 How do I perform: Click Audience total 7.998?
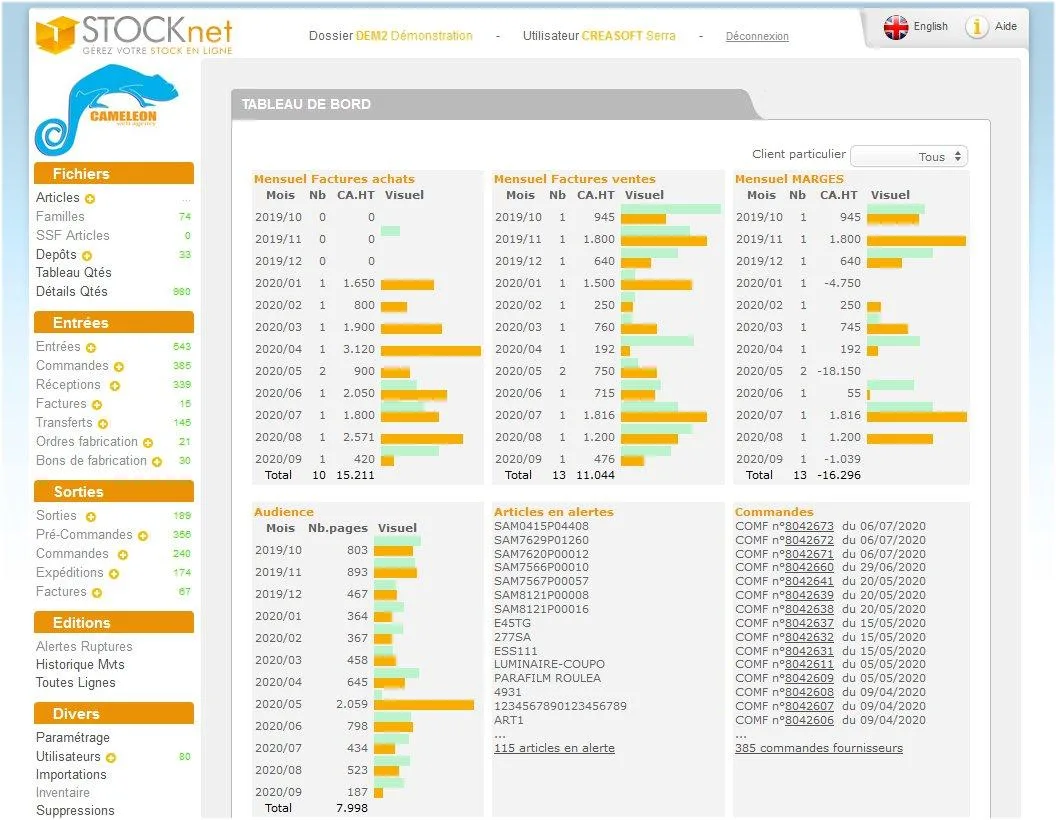352,808
